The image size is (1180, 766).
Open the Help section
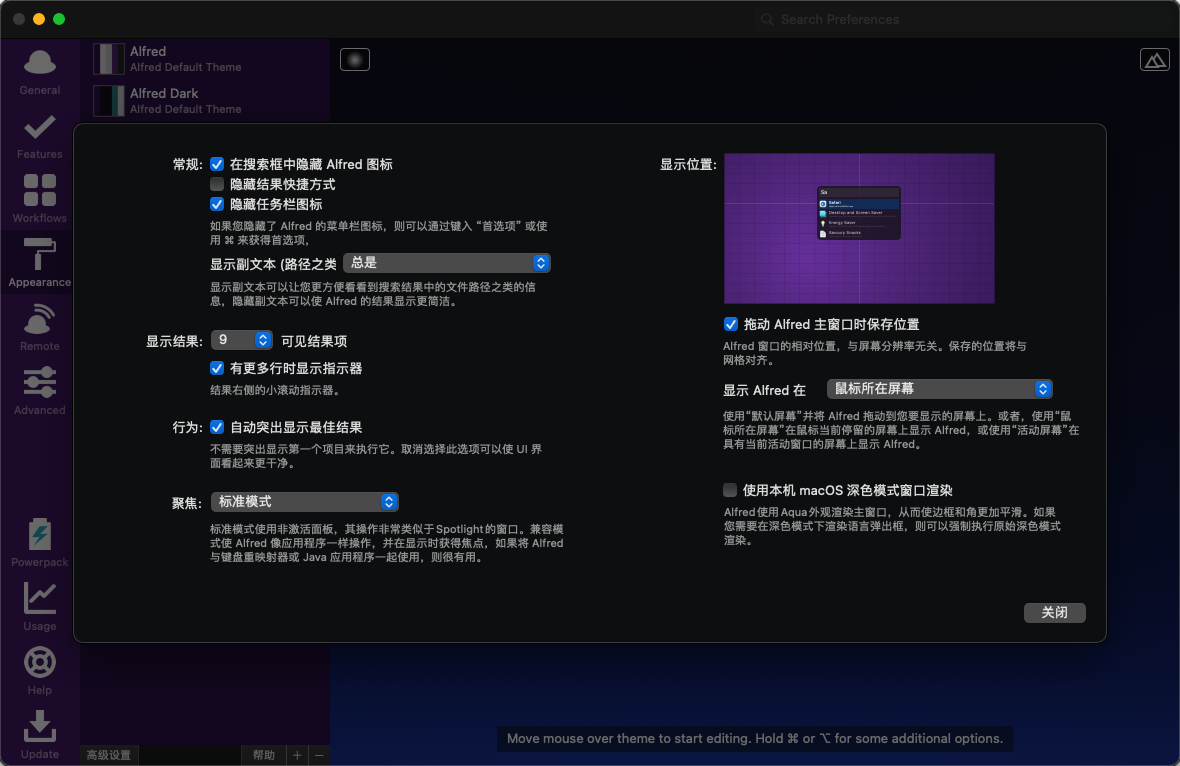click(40, 670)
